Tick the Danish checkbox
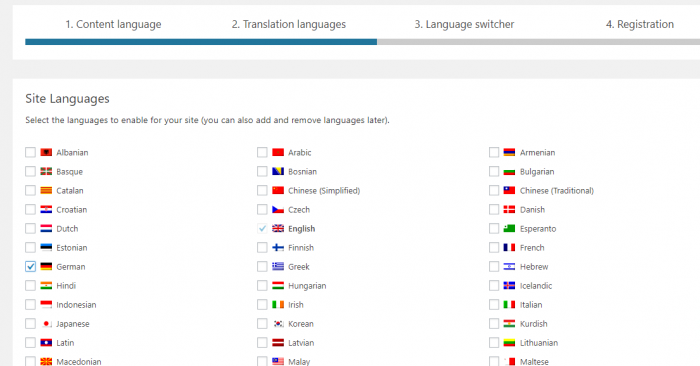 tap(494, 209)
